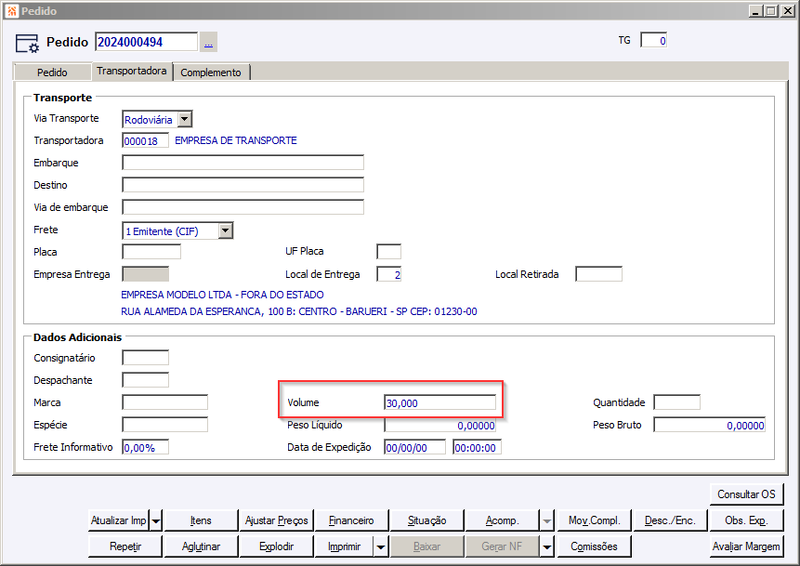The image size is (800, 566).
Task: Select the Transportadora tab
Action: coord(132,71)
